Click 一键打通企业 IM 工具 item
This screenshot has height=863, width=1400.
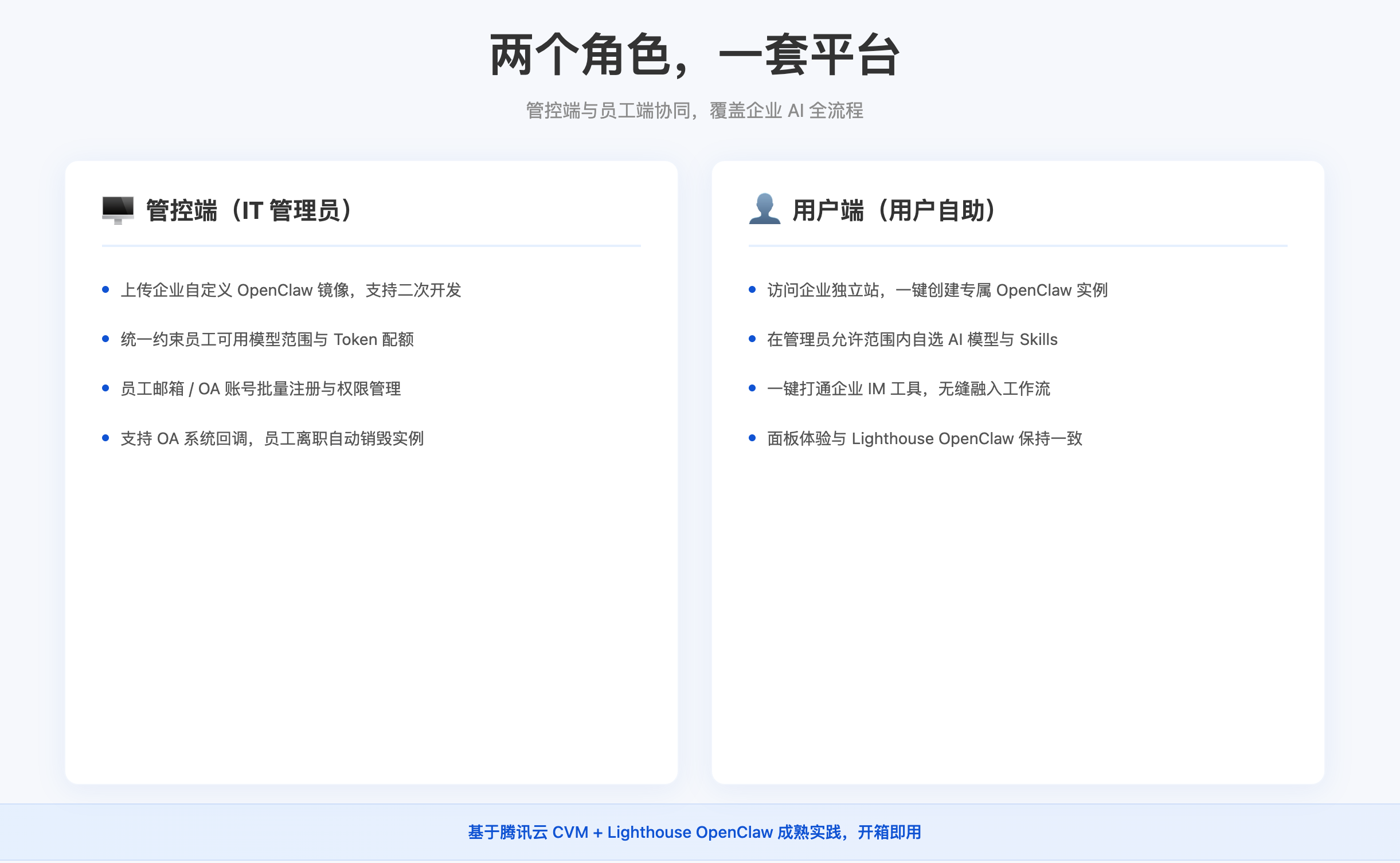908,389
